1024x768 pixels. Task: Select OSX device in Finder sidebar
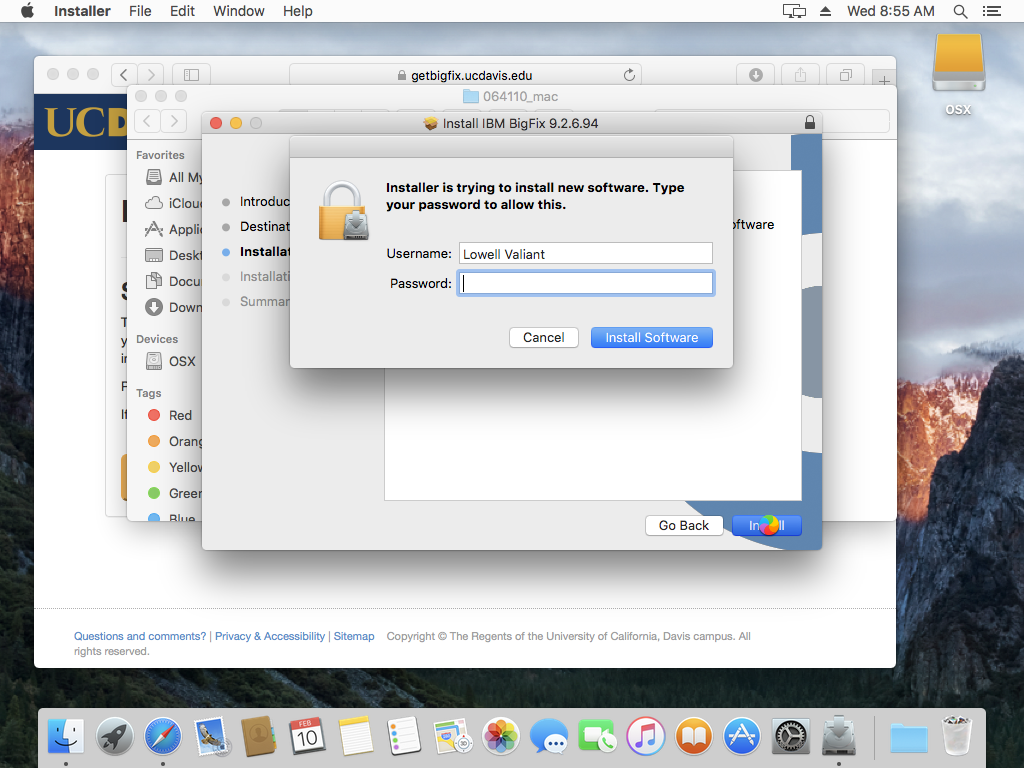pos(171,361)
